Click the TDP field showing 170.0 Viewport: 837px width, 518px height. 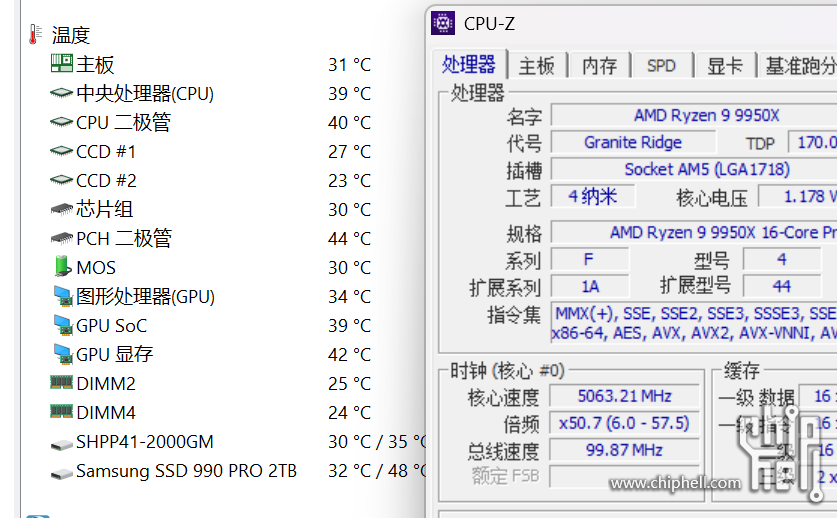click(x=812, y=142)
